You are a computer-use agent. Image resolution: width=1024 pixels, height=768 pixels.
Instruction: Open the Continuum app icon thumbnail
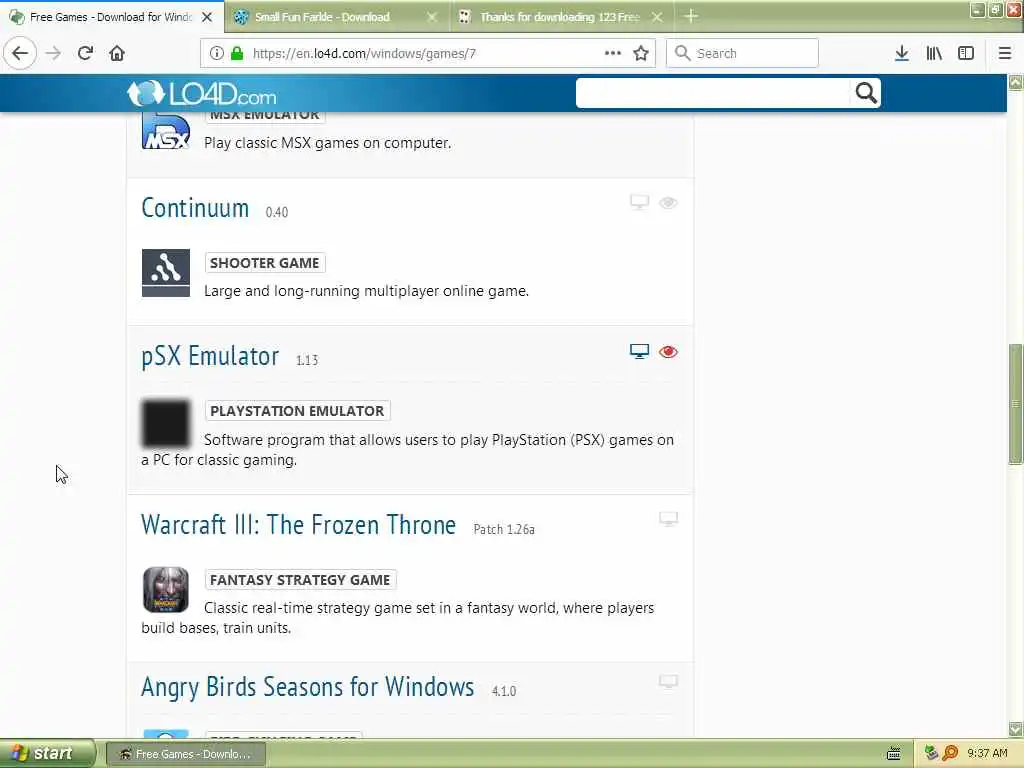click(x=166, y=273)
